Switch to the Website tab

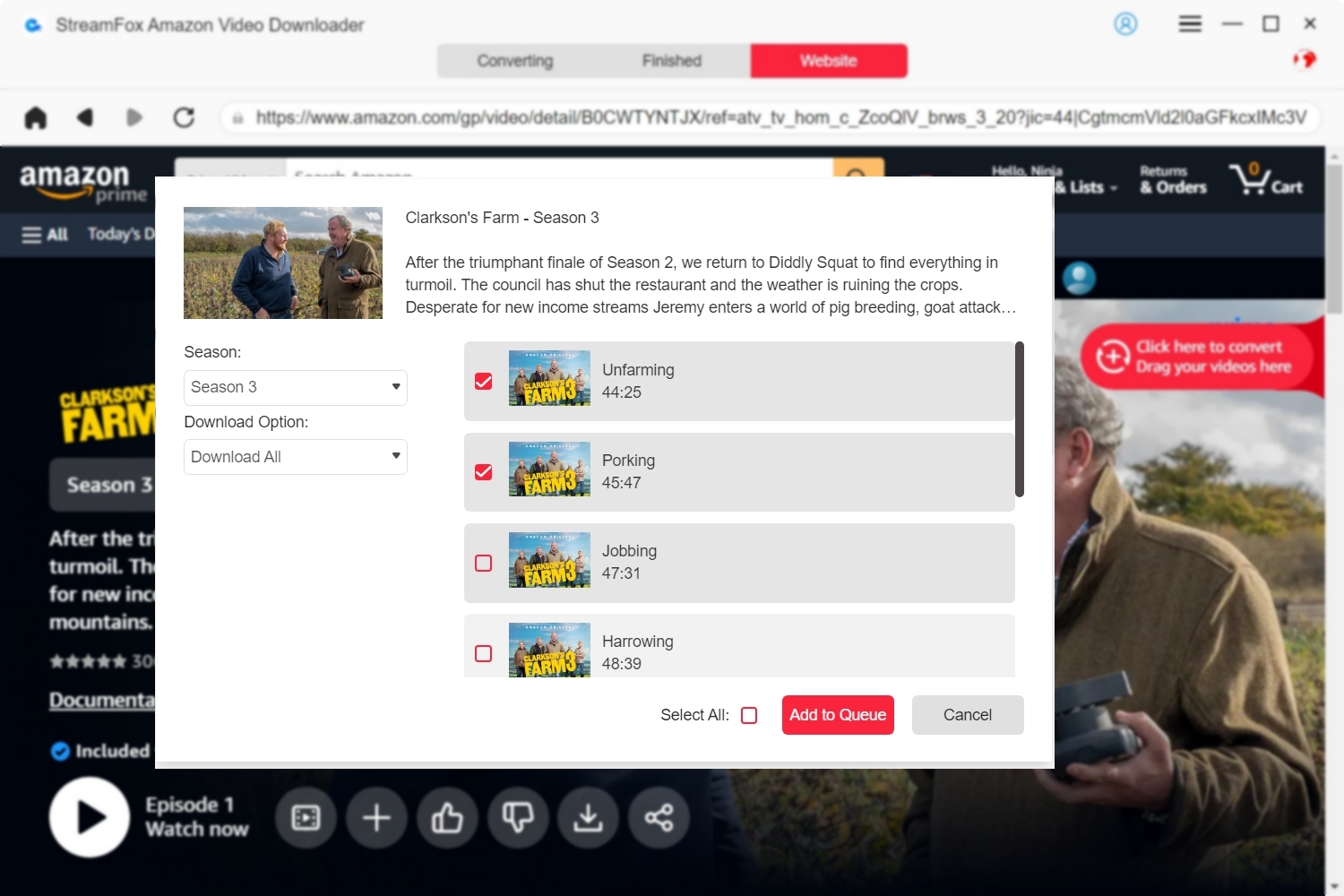pos(829,61)
